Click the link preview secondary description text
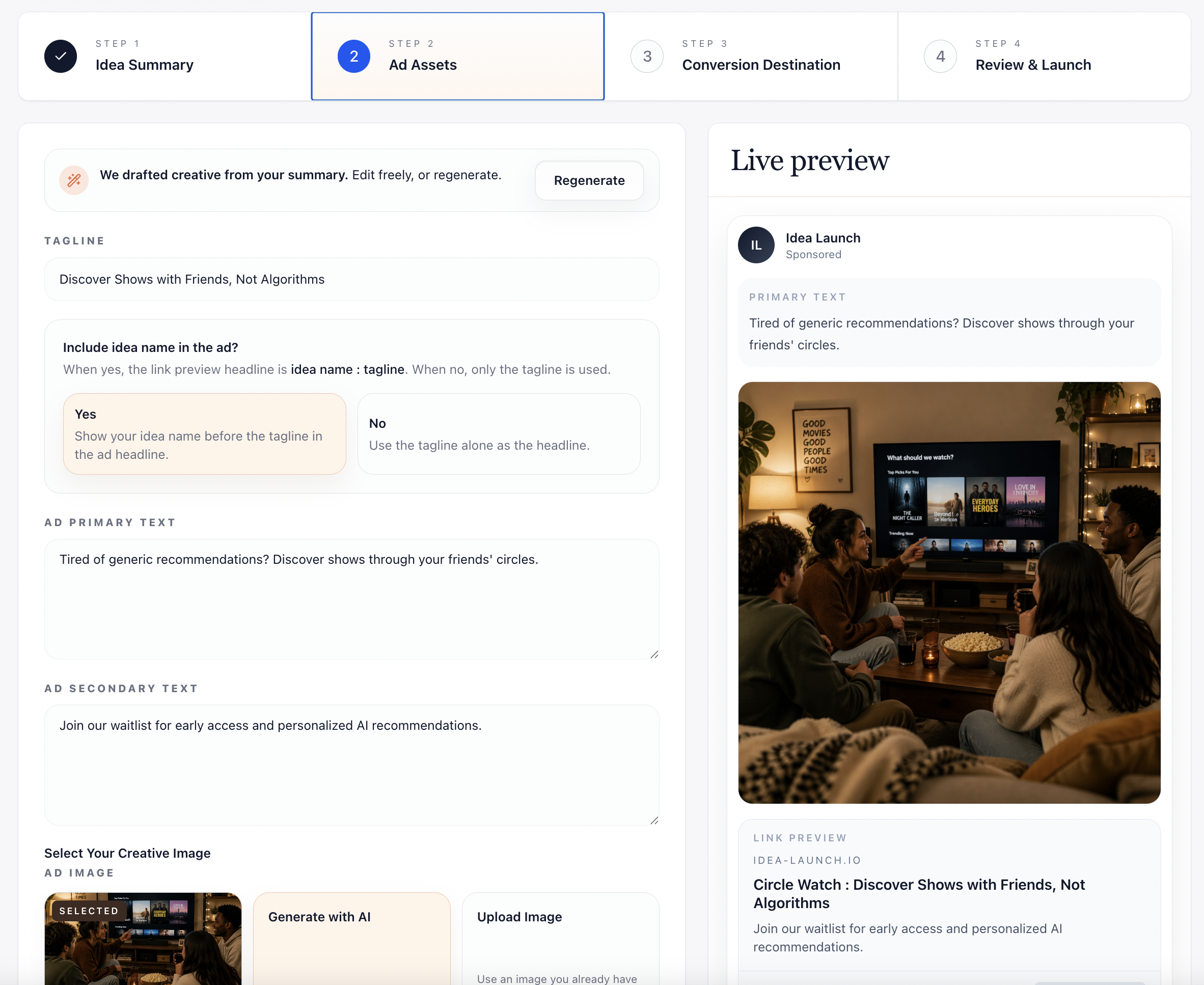The height and width of the screenshot is (985, 1204). (x=908, y=937)
